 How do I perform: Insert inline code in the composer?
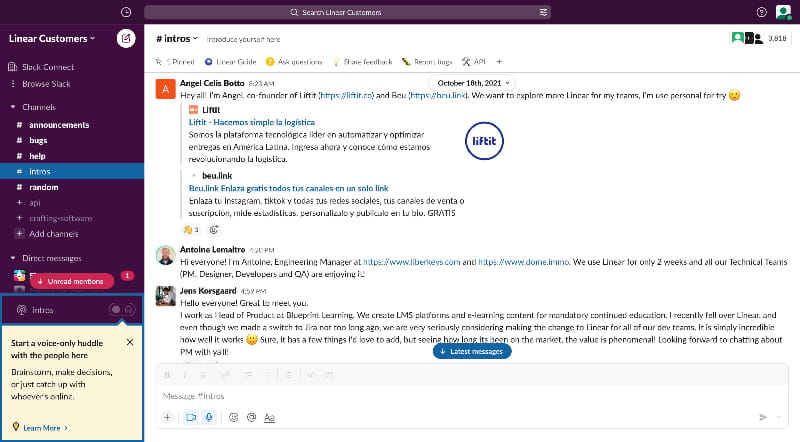[311, 375]
